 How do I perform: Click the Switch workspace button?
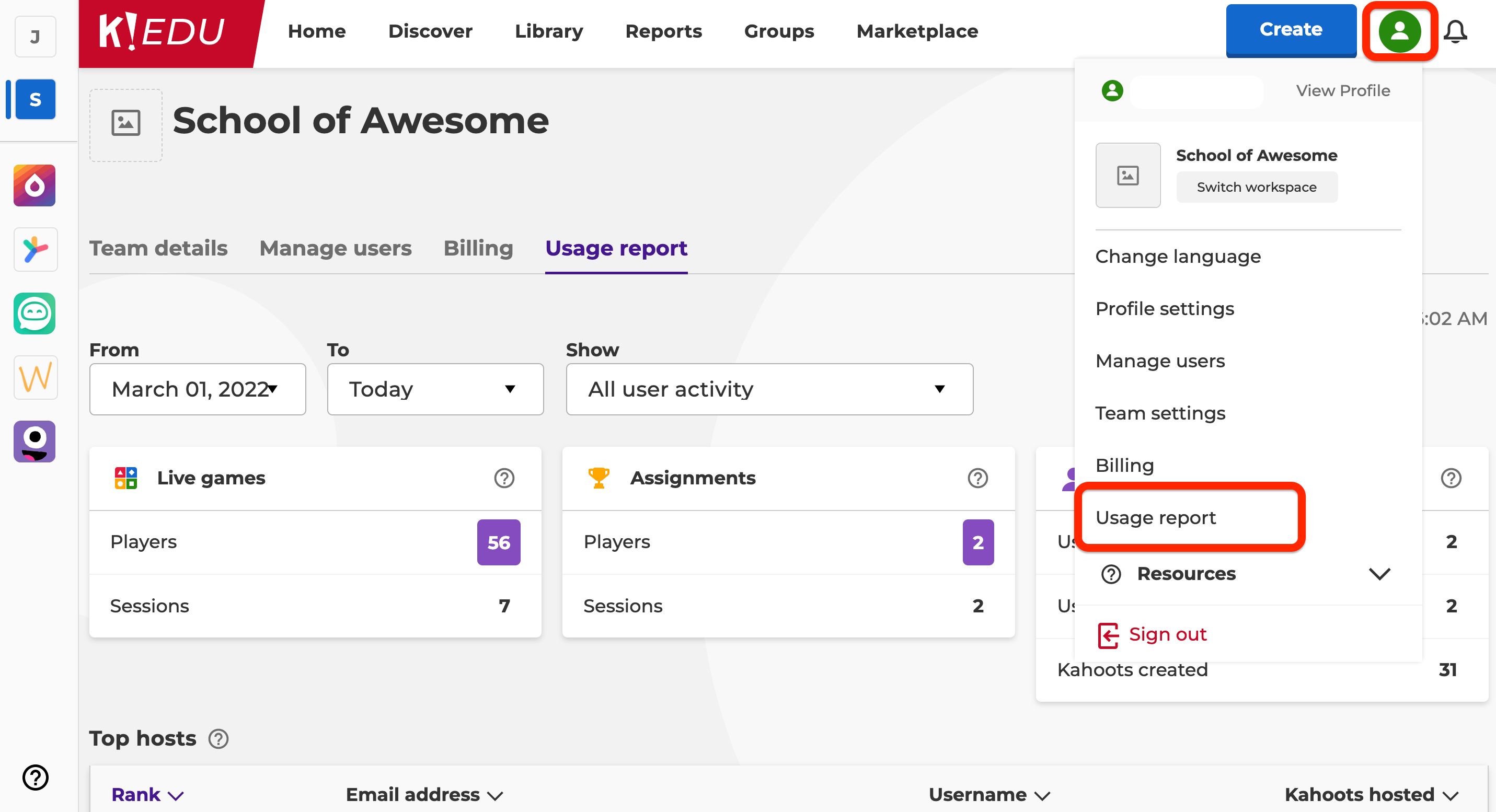point(1256,187)
